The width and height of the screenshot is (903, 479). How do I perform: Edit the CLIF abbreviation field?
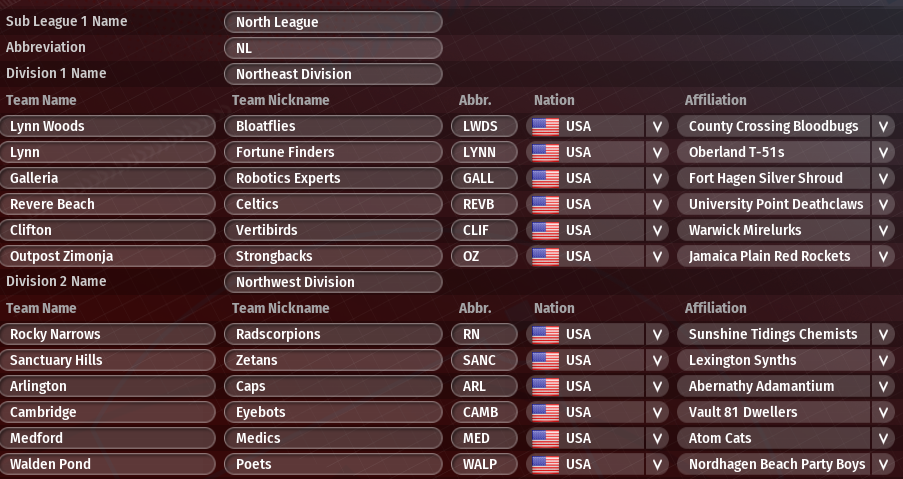486,230
